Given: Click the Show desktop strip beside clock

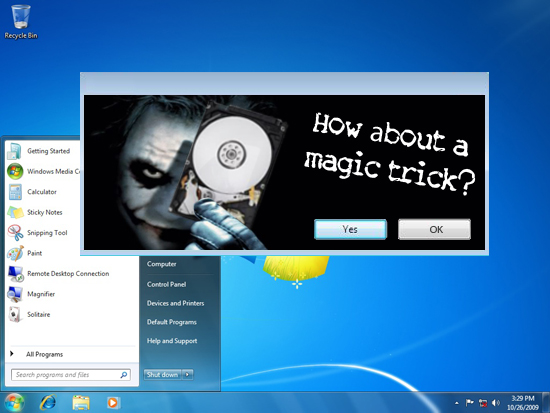Looking at the screenshot, I should pyautogui.click(x=546, y=402).
